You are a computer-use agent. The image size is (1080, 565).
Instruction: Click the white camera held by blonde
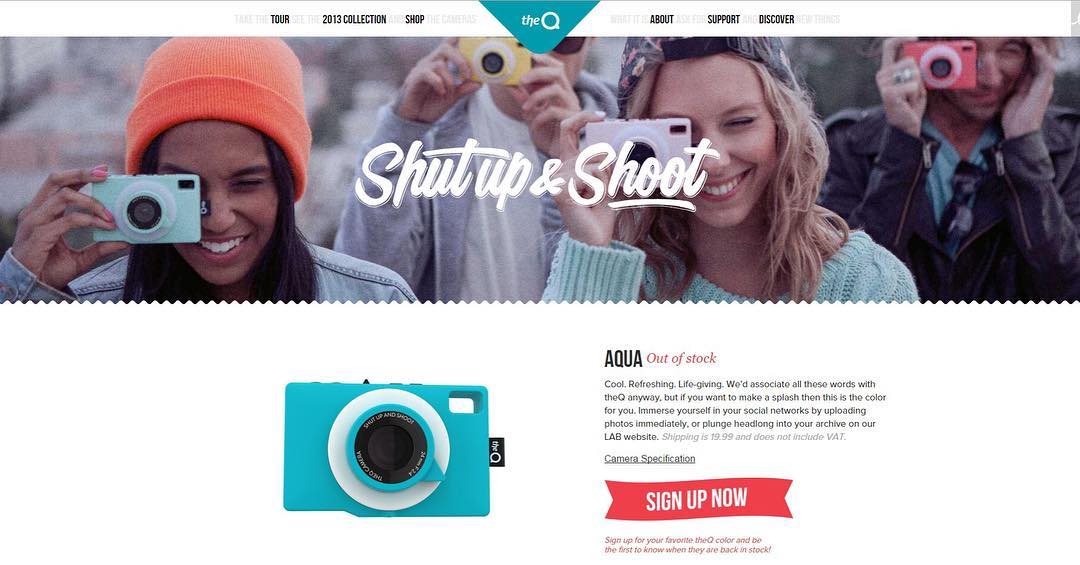637,140
